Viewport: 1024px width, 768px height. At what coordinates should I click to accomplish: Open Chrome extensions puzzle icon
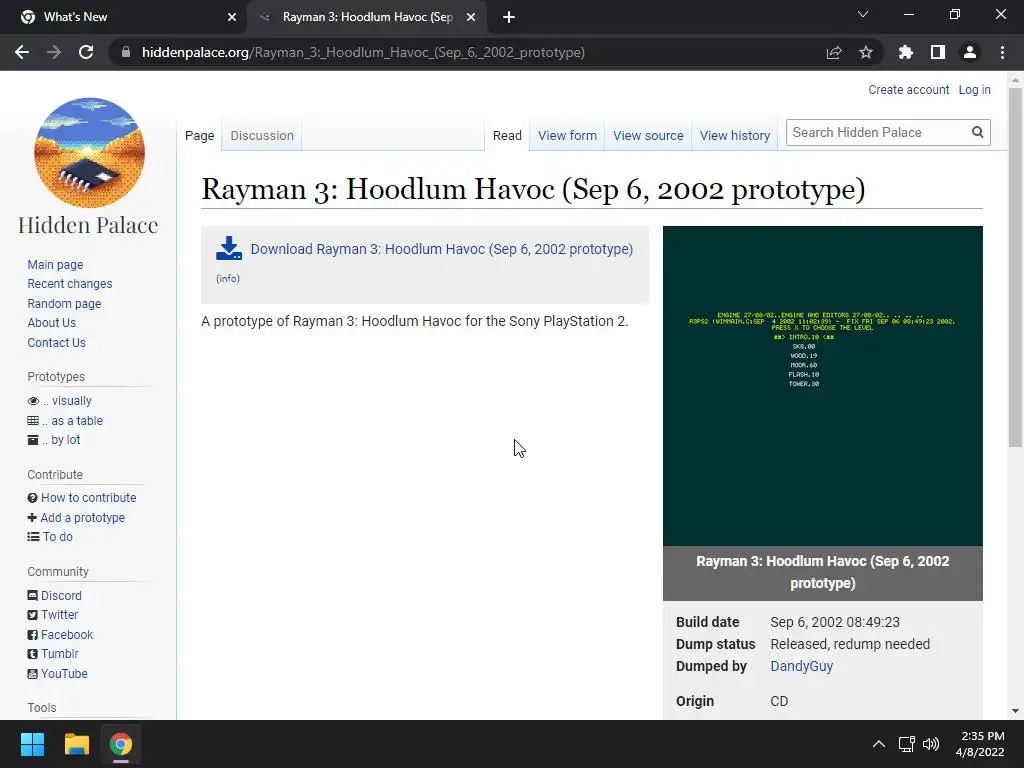pos(906,52)
